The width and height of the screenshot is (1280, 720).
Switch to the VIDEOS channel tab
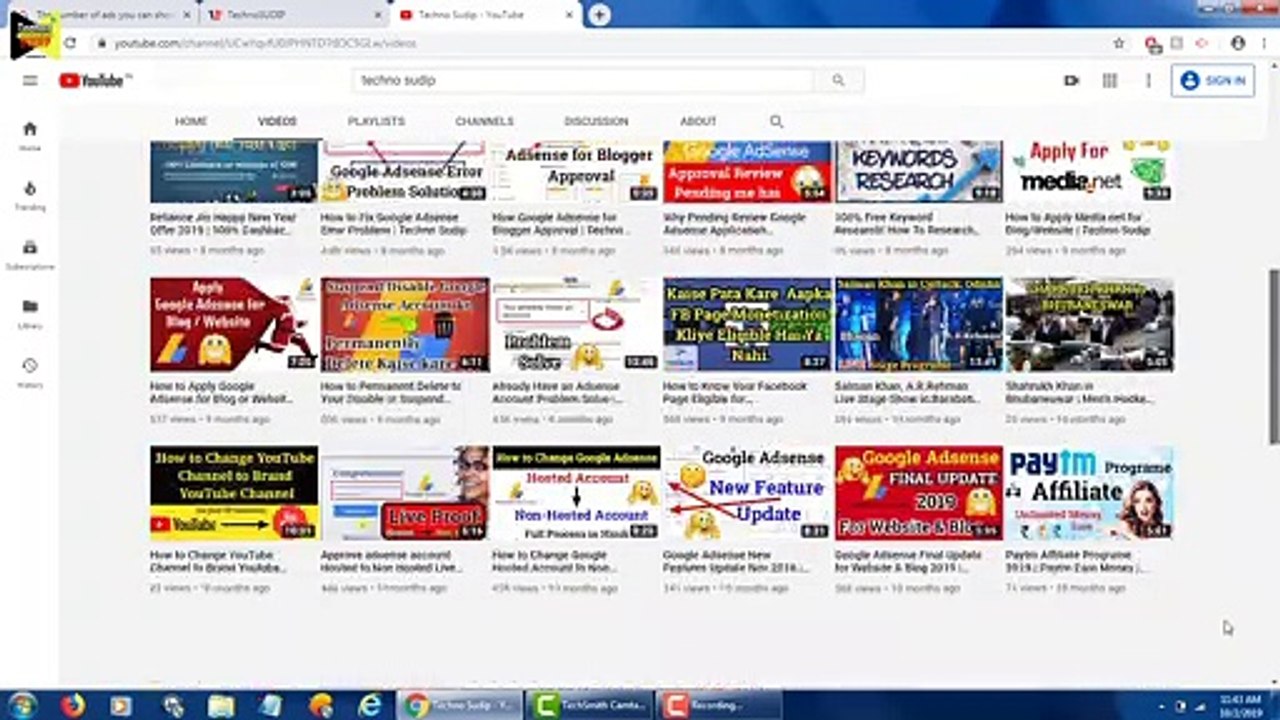click(277, 121)
